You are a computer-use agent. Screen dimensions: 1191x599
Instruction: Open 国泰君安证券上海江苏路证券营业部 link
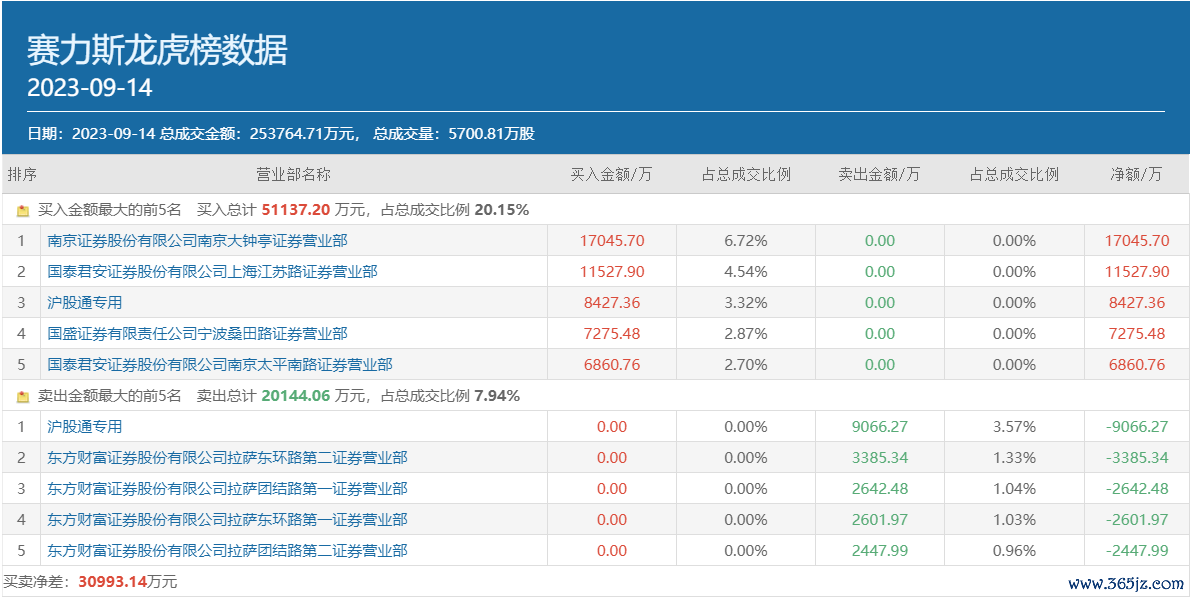(x=212, y=272)
